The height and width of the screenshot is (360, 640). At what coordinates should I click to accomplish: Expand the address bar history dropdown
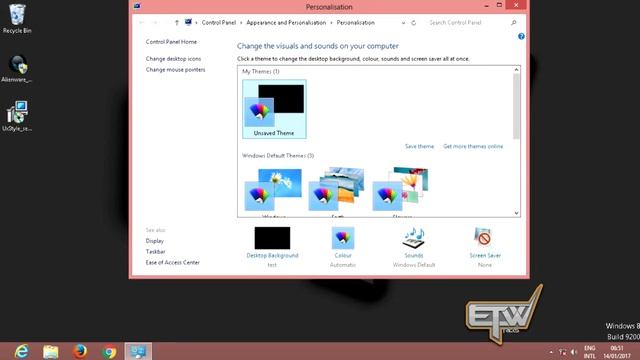403,23
